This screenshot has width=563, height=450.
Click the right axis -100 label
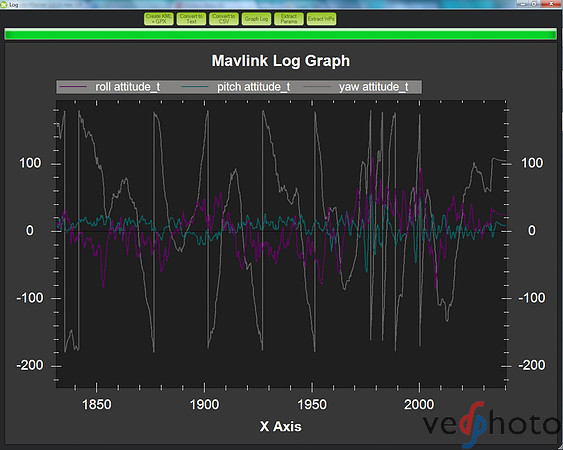coord(532,298)
